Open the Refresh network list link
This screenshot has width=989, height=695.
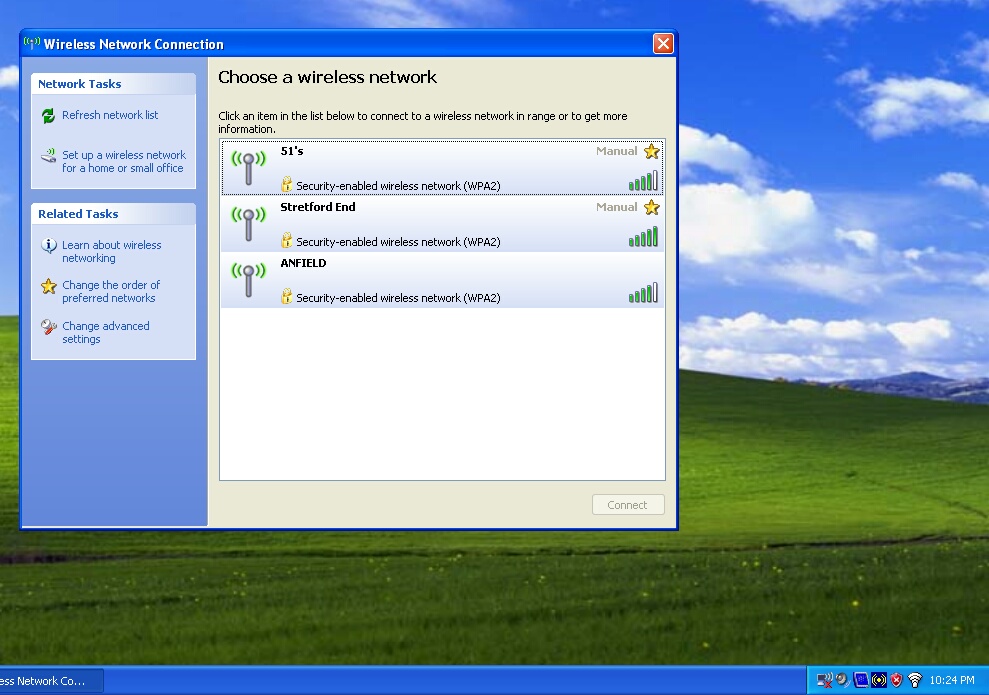pos(110,115)
